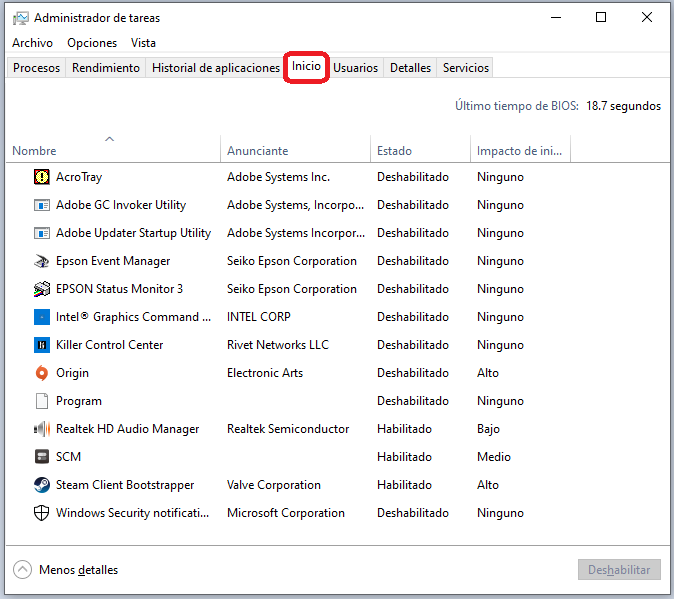Minimize the Task Manager window
Viewport: 674px width, 599px height.
(x=556, y=17)
